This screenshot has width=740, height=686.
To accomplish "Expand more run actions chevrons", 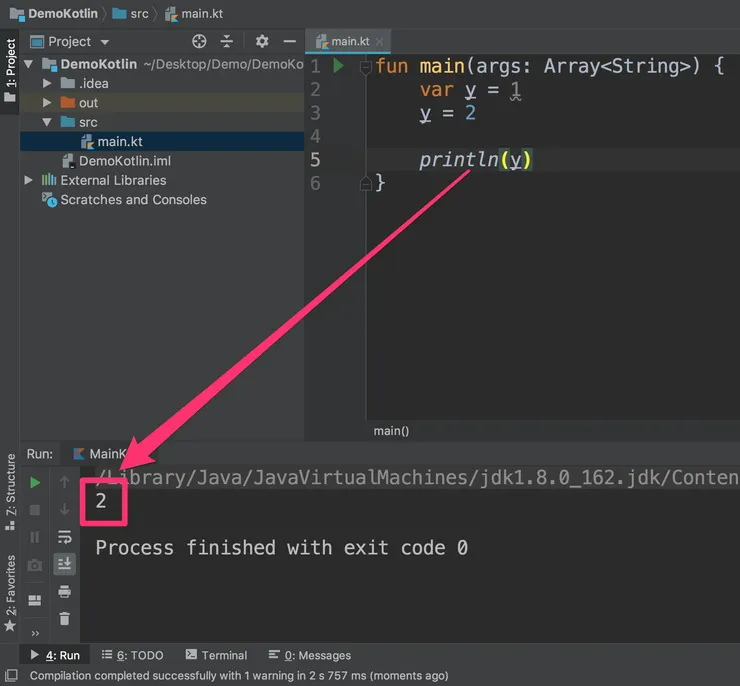I will click(35, 634).
